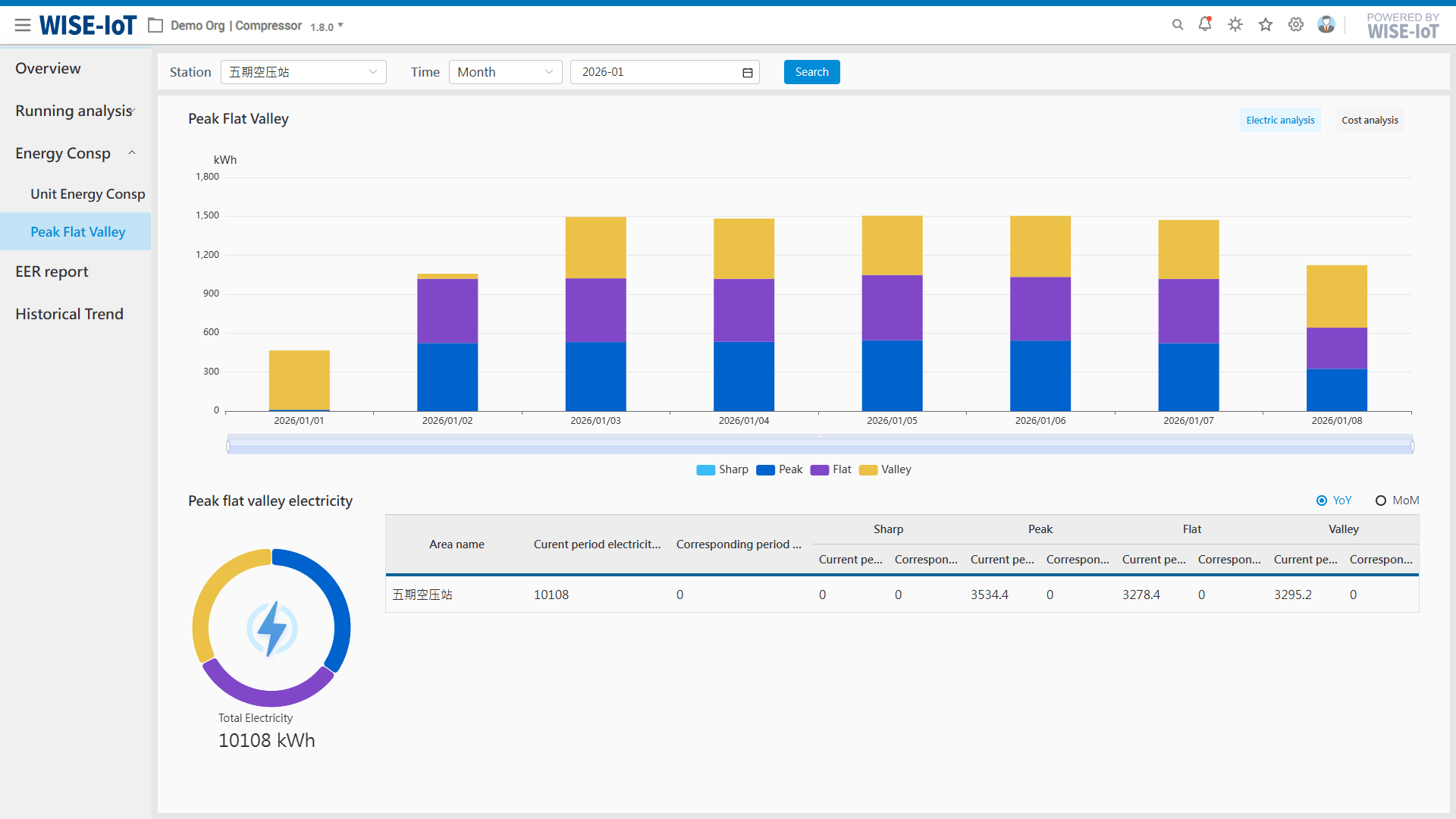Open the EER report page
1456x819 pixels.
coord(52,271)
